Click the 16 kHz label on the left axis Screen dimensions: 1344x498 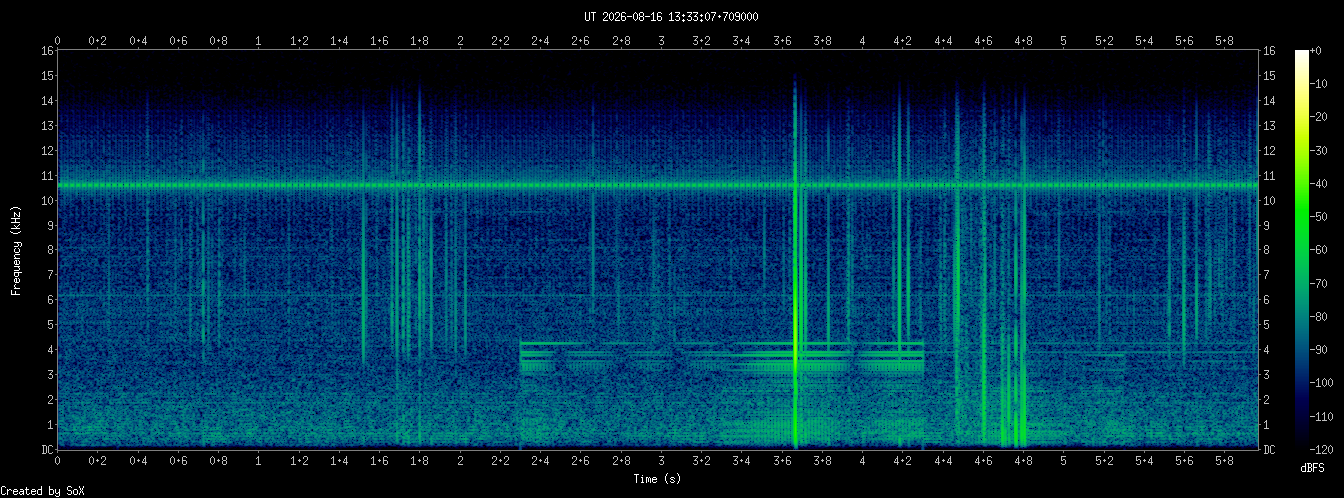47,51
